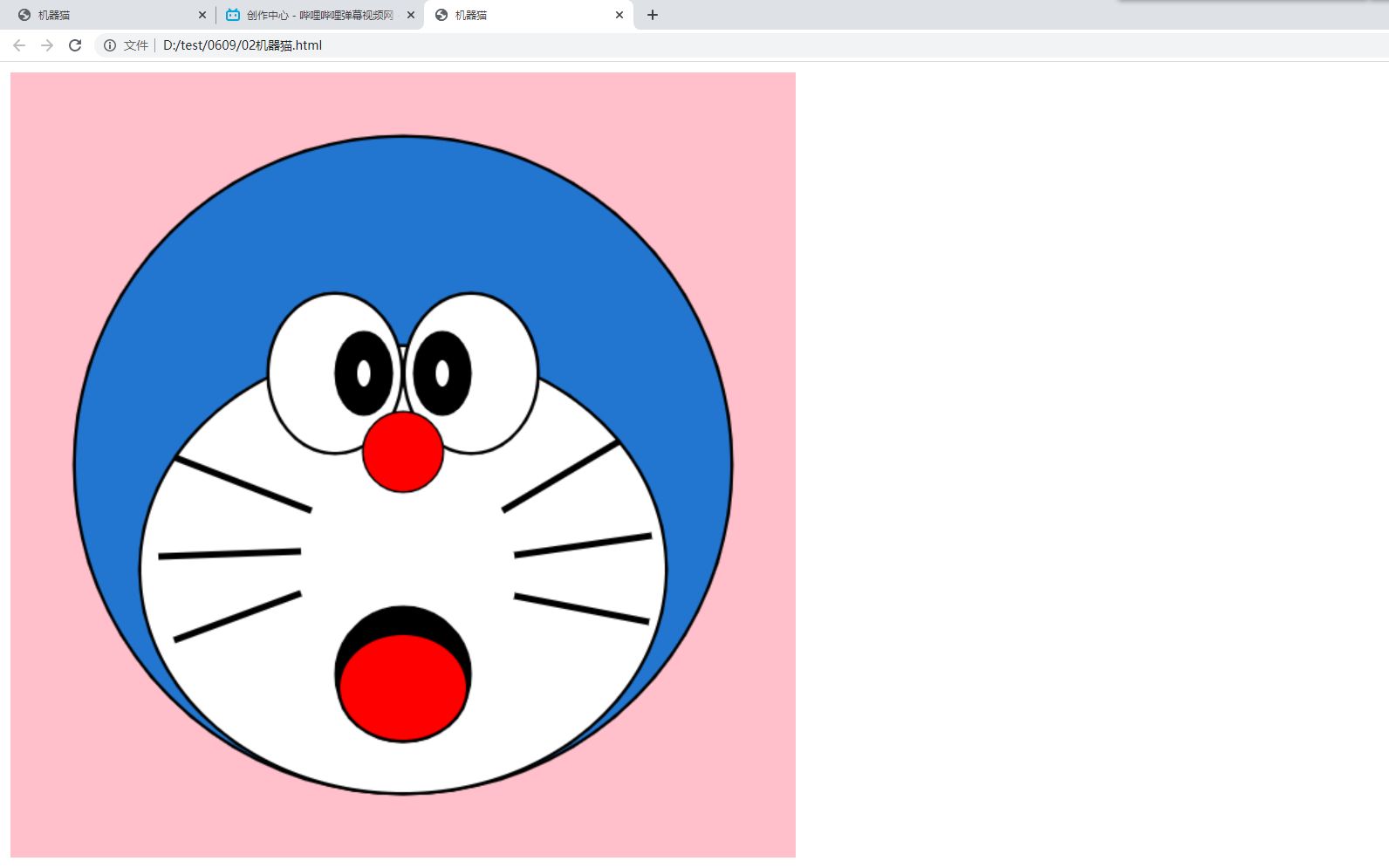Go back to the previous page
Screen dimensions: 1389x868
point(19,45)
